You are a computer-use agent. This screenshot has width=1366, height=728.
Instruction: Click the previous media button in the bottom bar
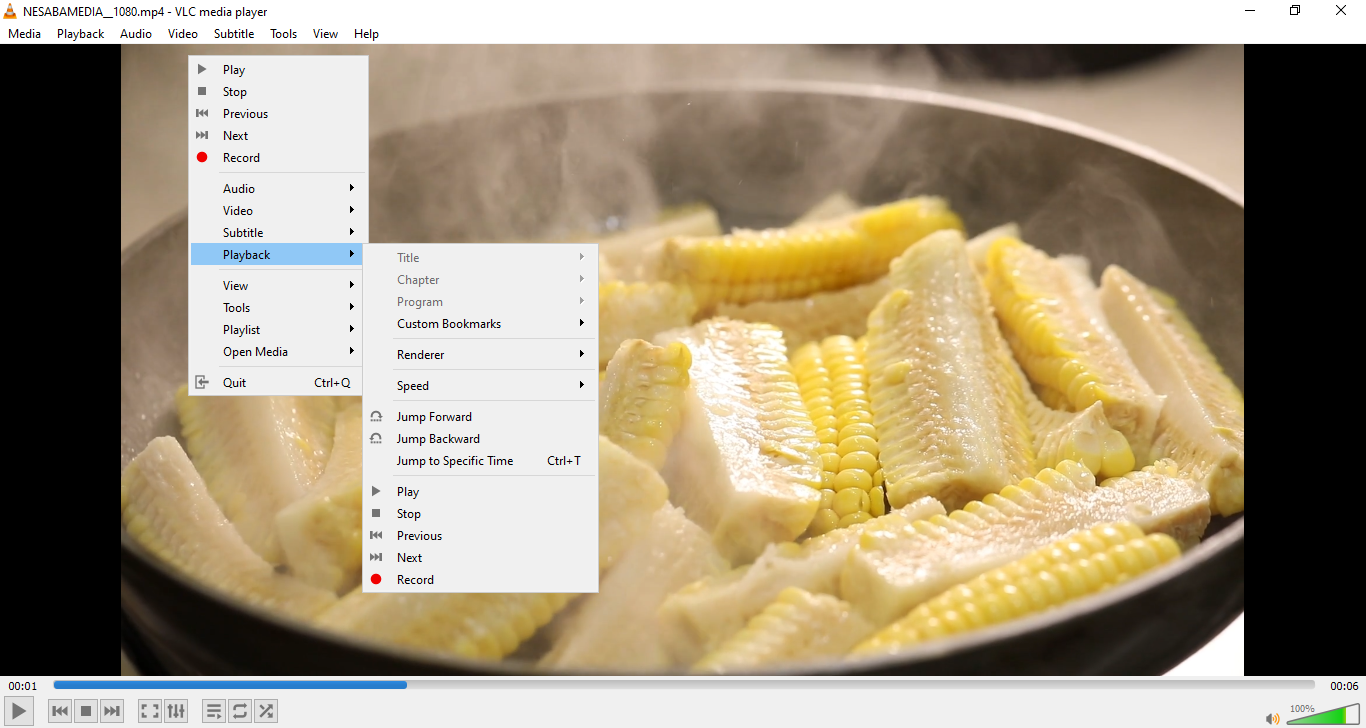60,711
